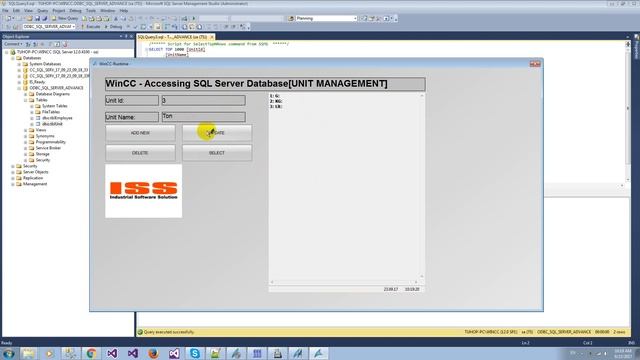Click the Save All icon in toolbar
The width and height of the screenshot is (640, 360).
point(44,18)
